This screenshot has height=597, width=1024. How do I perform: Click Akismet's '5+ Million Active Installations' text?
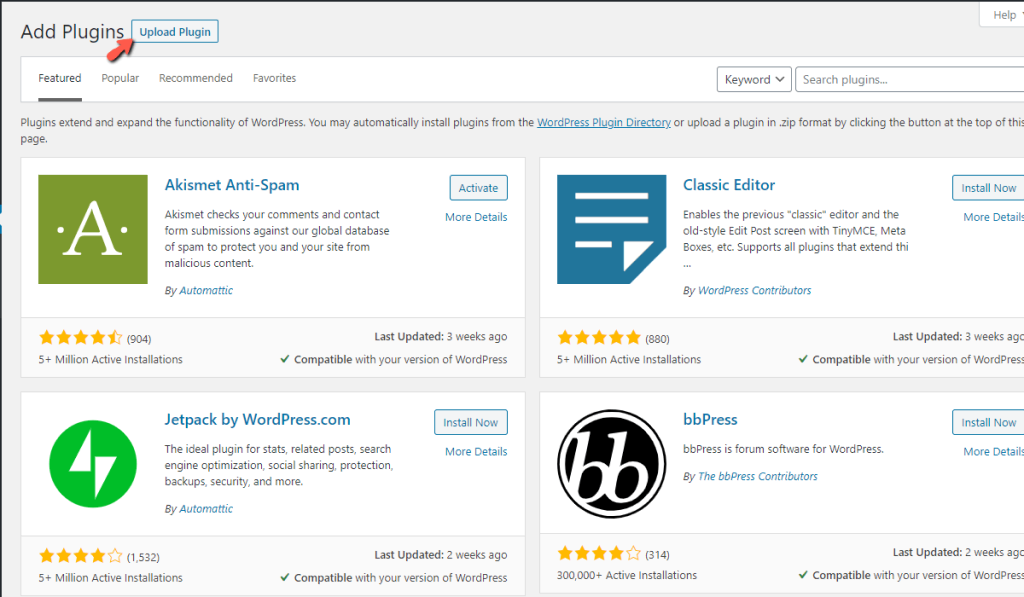pos(110,359)
